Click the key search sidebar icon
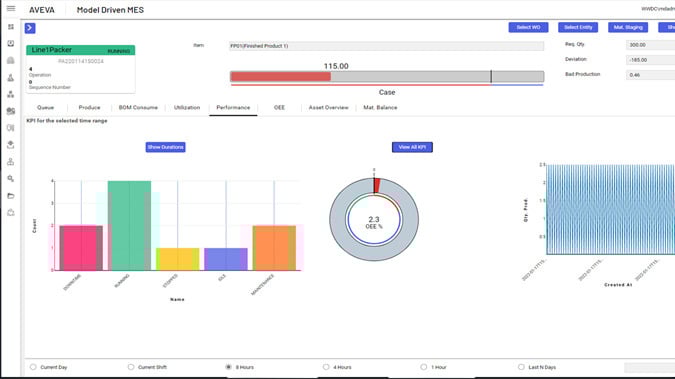The image size is (675, 379). pyautogui.click(x=11, y=178)
